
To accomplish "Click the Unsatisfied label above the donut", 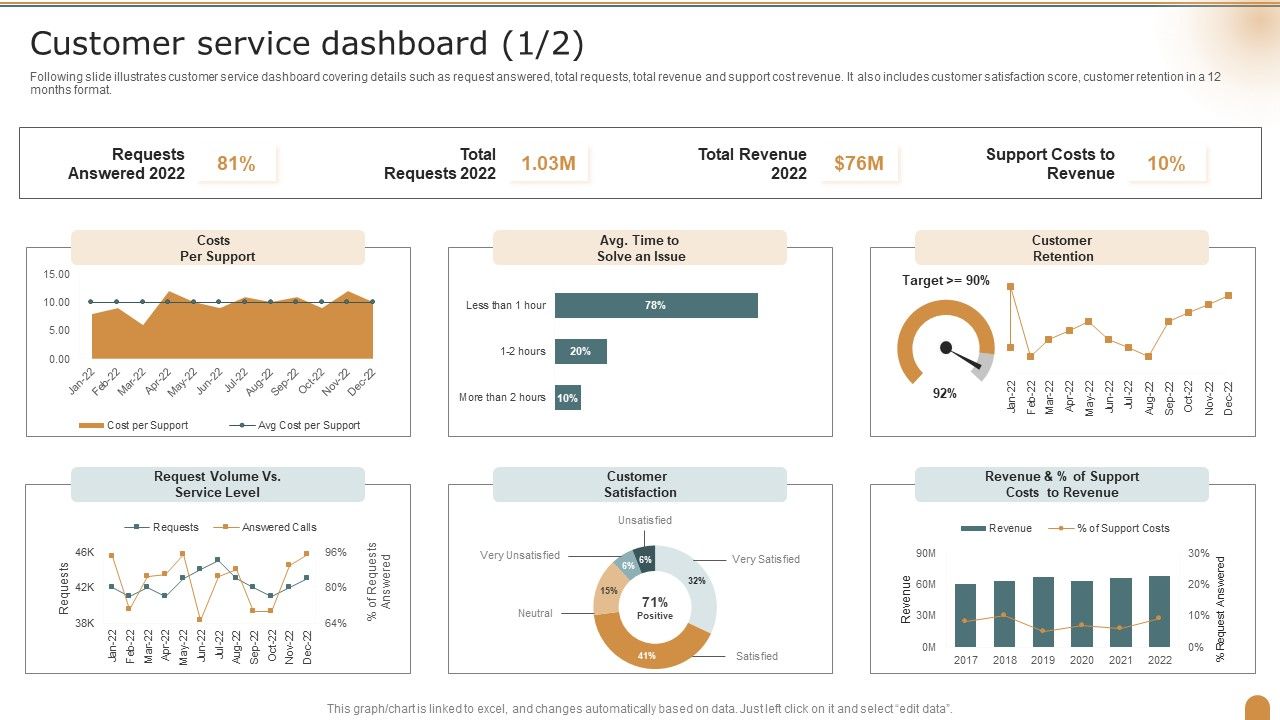I will tap(645, 520).
